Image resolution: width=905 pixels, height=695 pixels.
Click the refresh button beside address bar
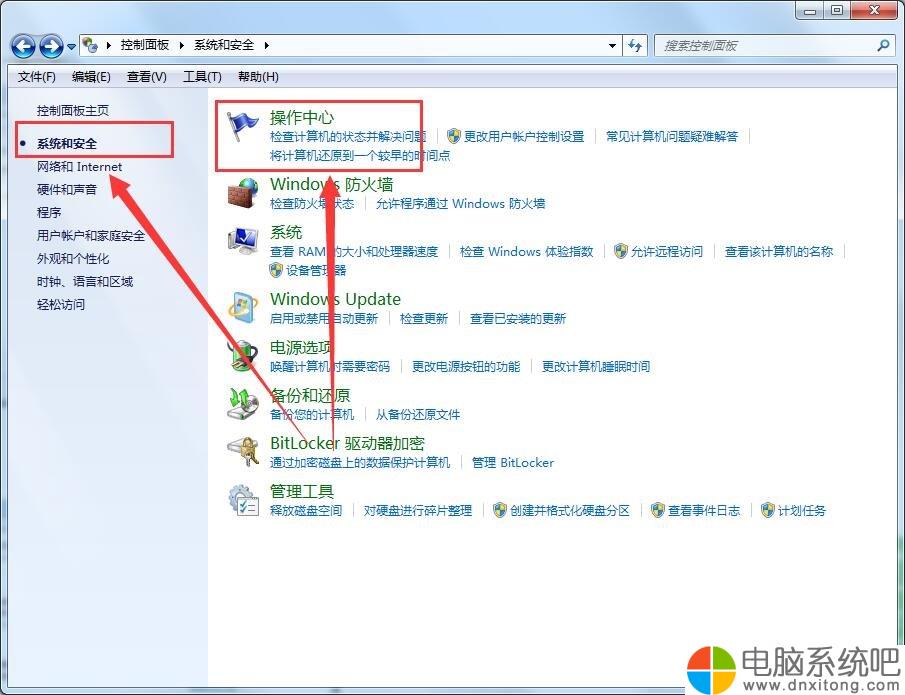(x=635, y=46)
